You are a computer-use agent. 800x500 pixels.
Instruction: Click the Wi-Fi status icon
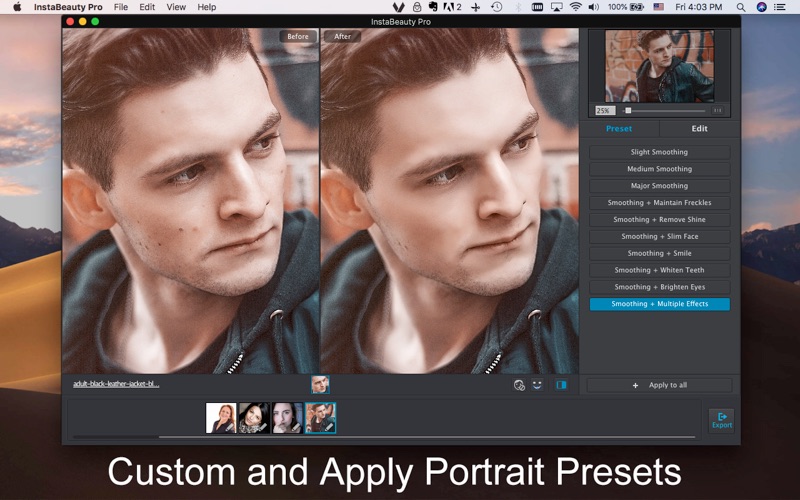(x=576, y=7)
